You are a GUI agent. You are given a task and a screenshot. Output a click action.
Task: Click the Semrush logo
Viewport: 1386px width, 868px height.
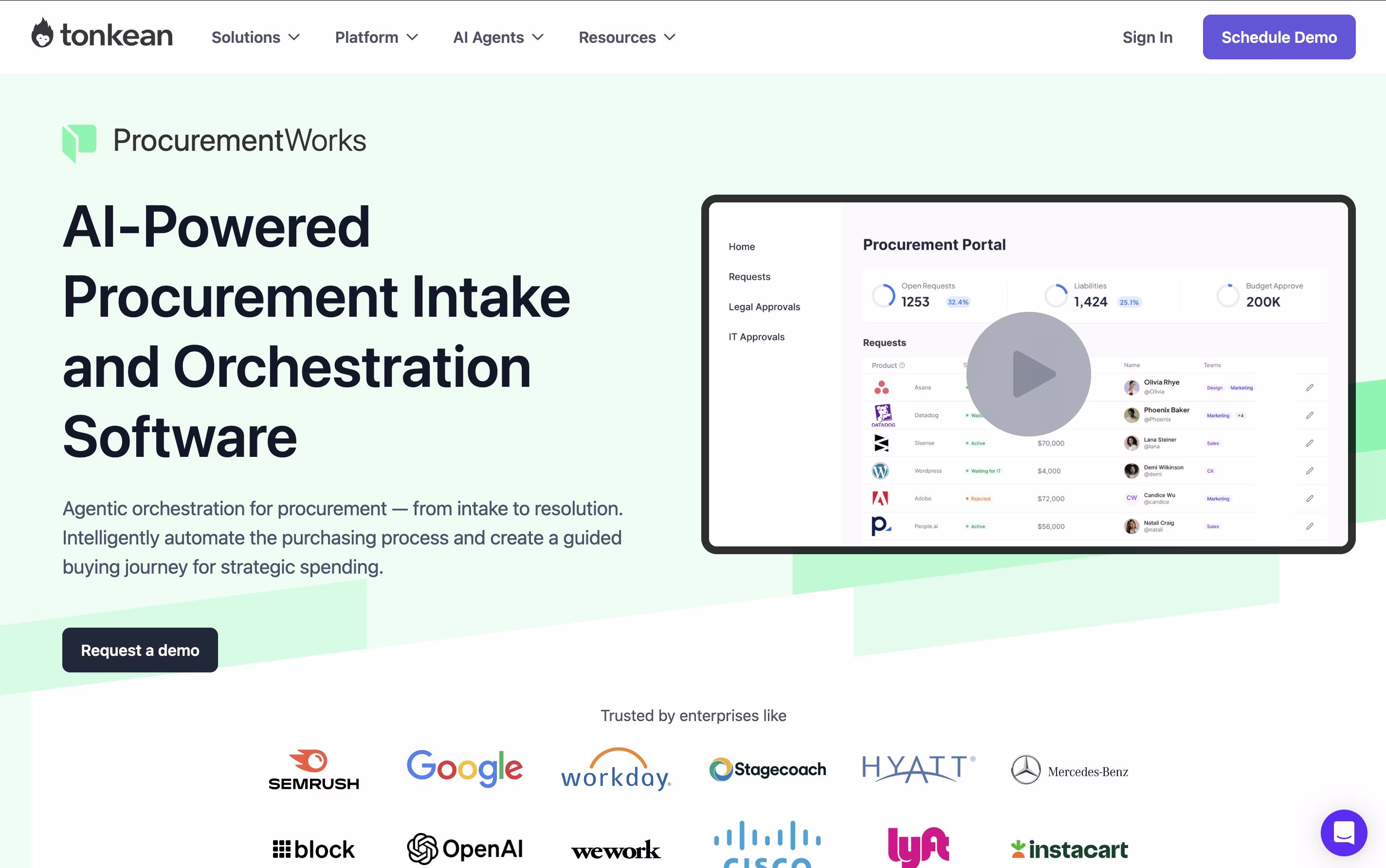[313, 770]
